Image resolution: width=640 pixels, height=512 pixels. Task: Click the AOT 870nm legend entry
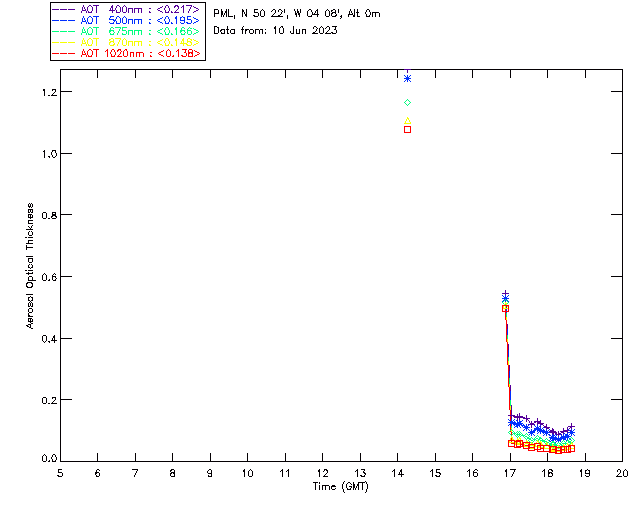pos(126,42)
